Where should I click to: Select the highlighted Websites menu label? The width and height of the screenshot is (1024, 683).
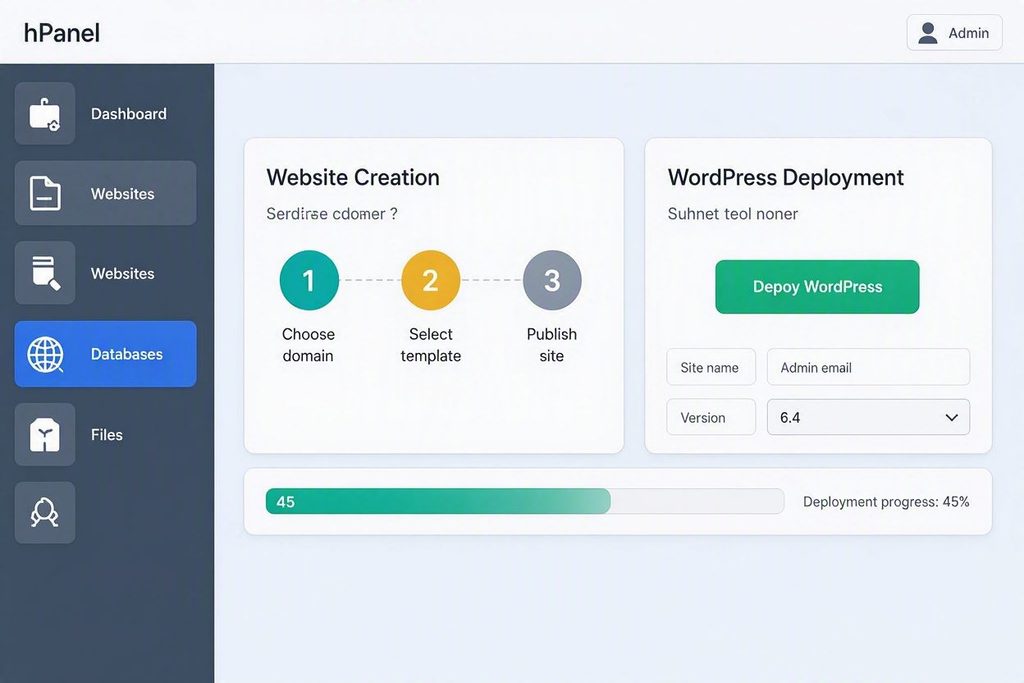[123, 194]
